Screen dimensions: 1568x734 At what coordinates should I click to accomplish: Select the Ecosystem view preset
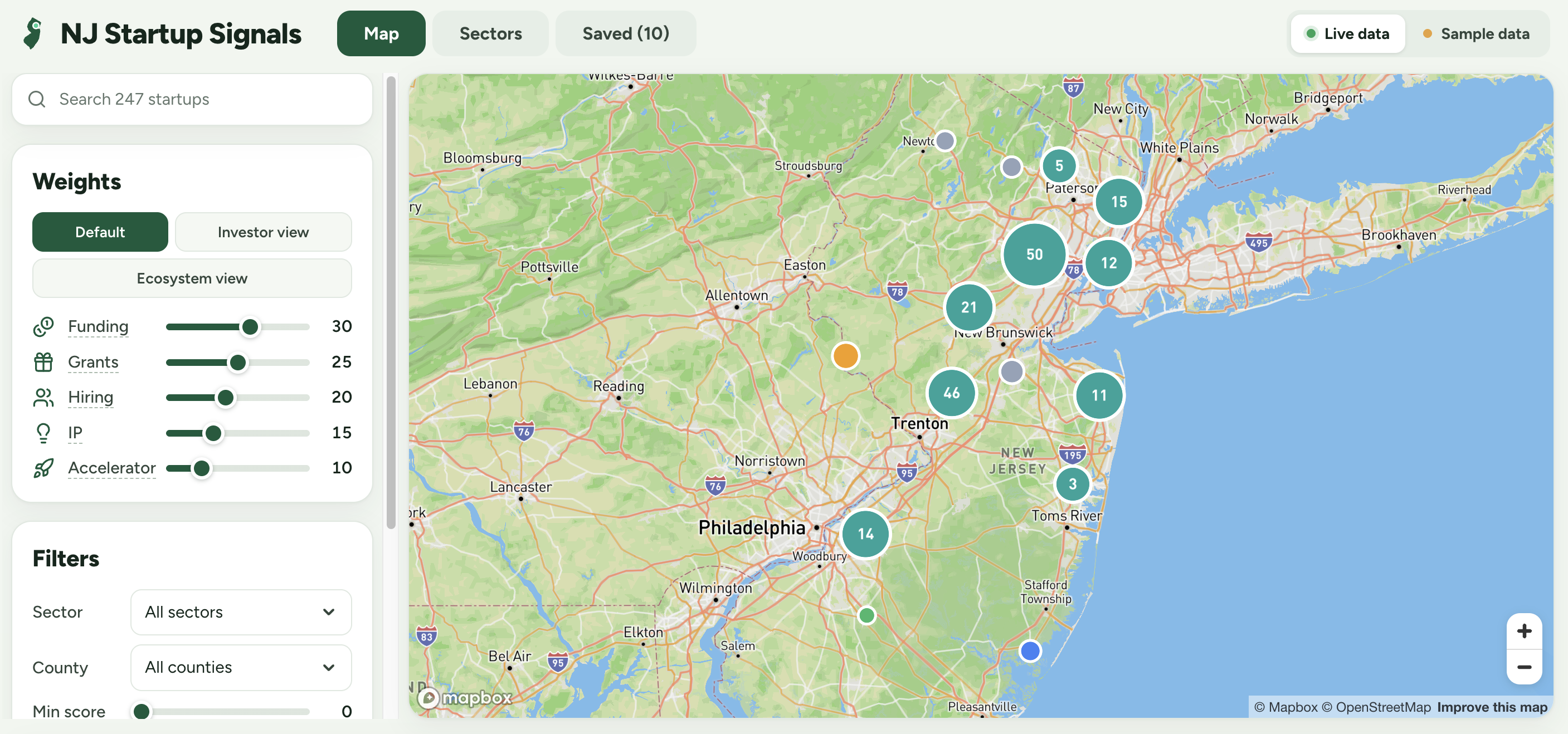tap(192, 278)
